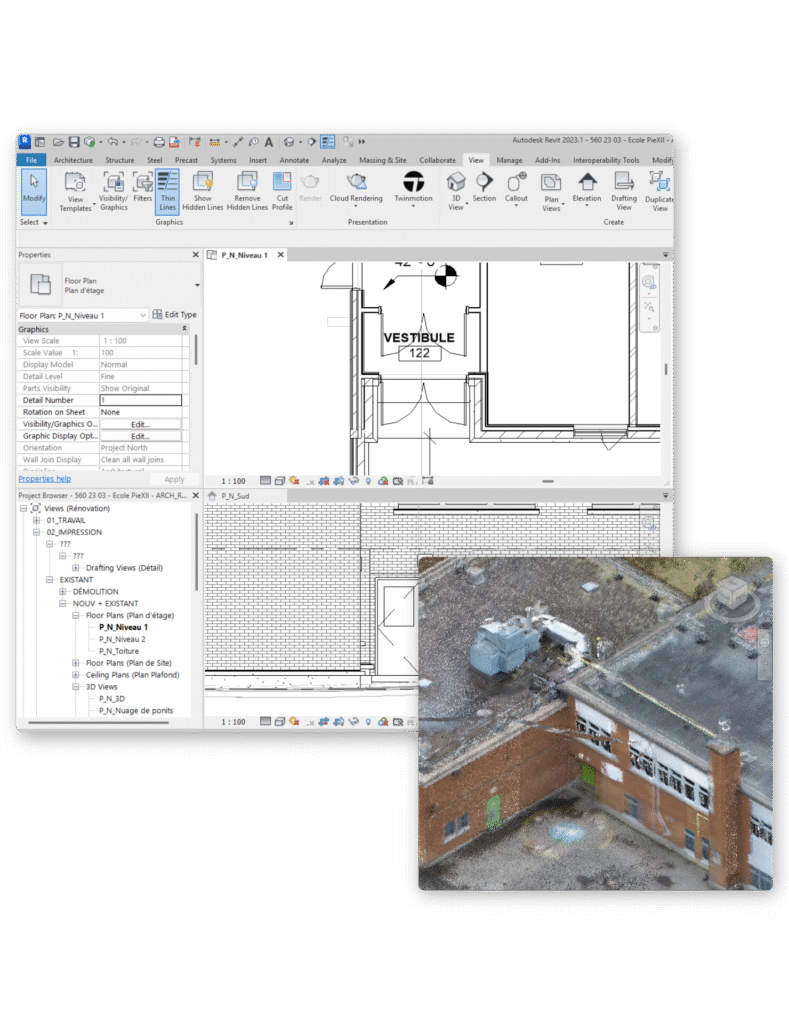Click the Print icon in quick access toolbar
The height and width of the screenshot is (1024, 789).
(x=159, y=142)
